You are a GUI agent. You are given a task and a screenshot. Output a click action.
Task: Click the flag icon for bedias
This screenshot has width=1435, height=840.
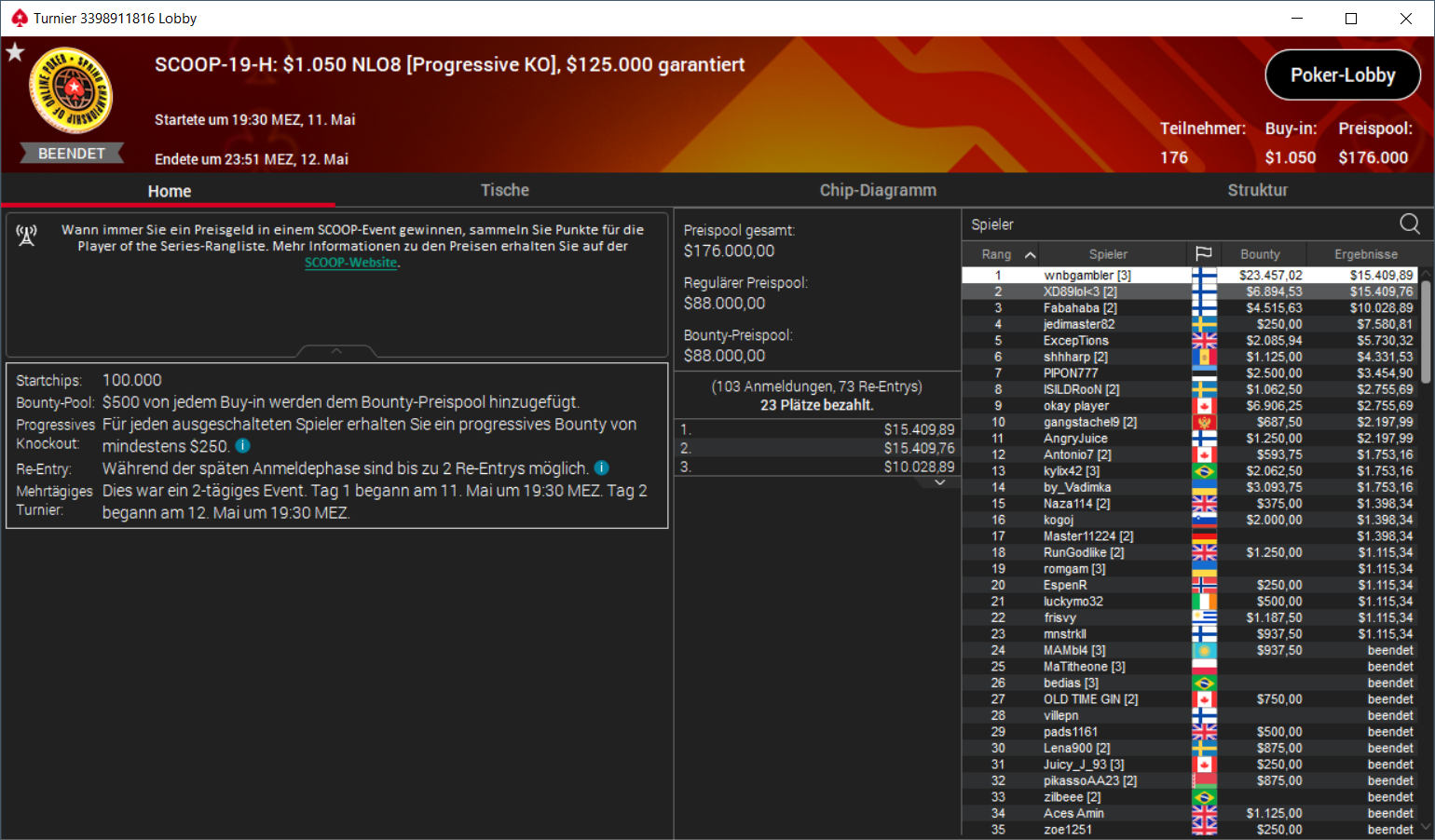click(1204, 683)
